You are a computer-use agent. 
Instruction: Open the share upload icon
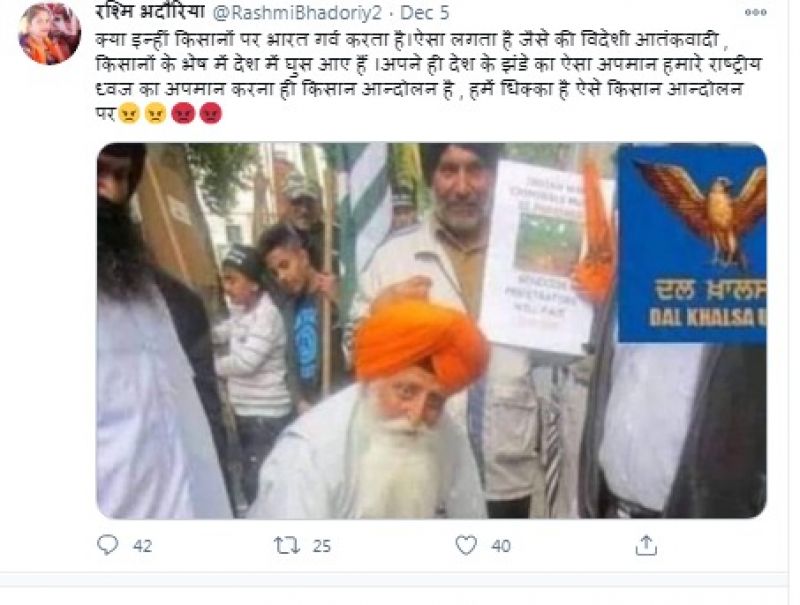point(646,545)
